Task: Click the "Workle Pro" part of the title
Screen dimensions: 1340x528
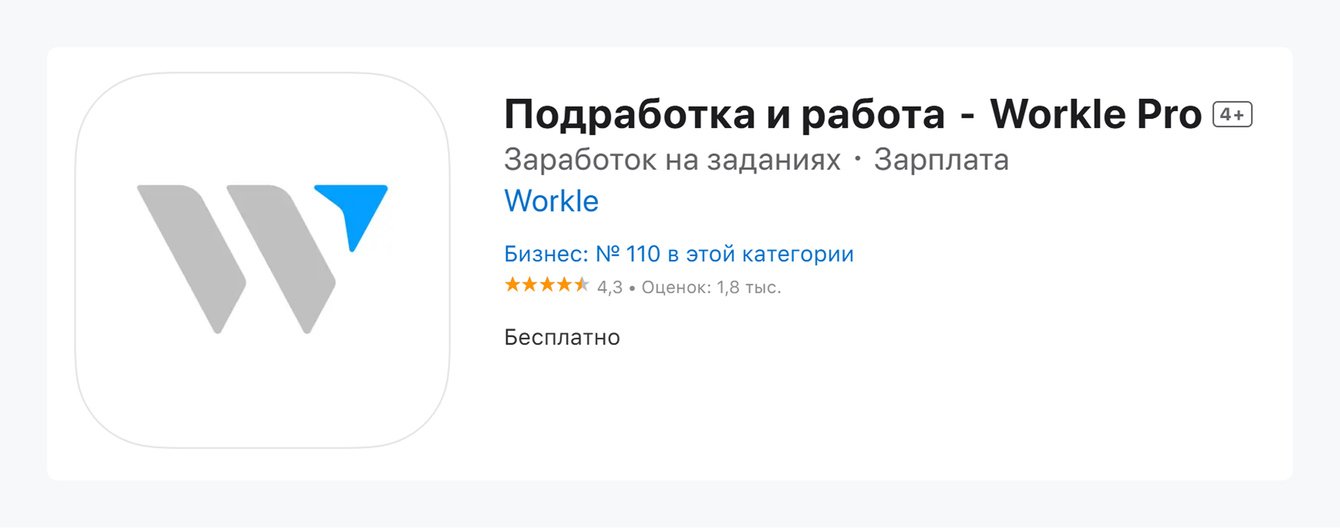Action: tap(1095, 116)
